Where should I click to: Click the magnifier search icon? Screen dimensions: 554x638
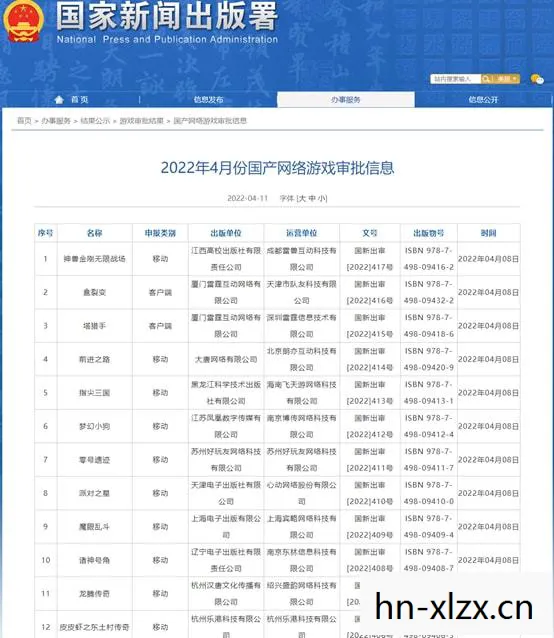click(486, 79)
